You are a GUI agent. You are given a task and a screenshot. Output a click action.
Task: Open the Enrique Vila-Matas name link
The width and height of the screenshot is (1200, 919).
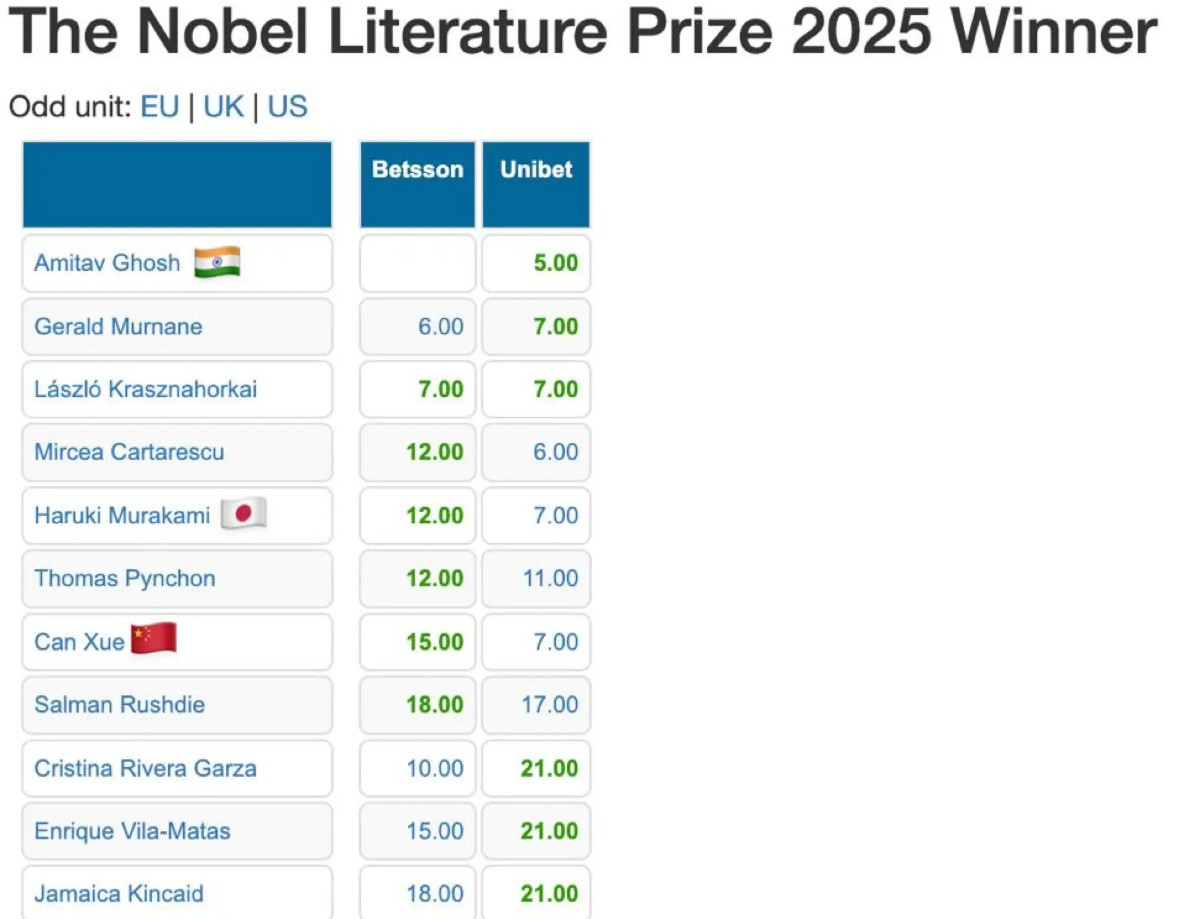coord(132,831)
